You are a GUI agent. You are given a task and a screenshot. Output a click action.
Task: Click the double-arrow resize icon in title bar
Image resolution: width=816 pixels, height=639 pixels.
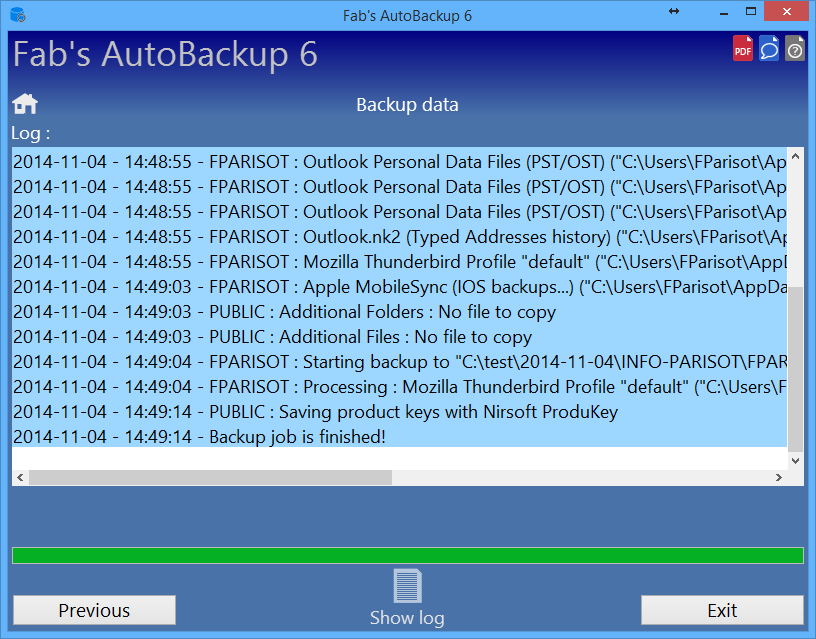pos(674,11)
